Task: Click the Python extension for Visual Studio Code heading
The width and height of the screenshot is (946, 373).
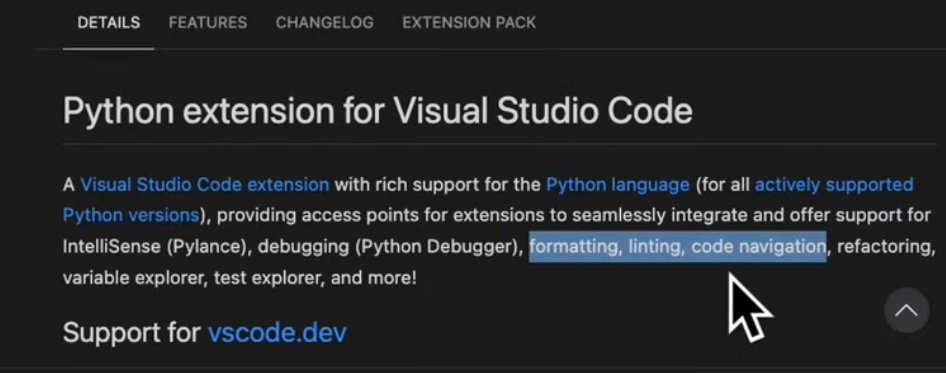Action: pyautogui.click(x=378, y=111)
